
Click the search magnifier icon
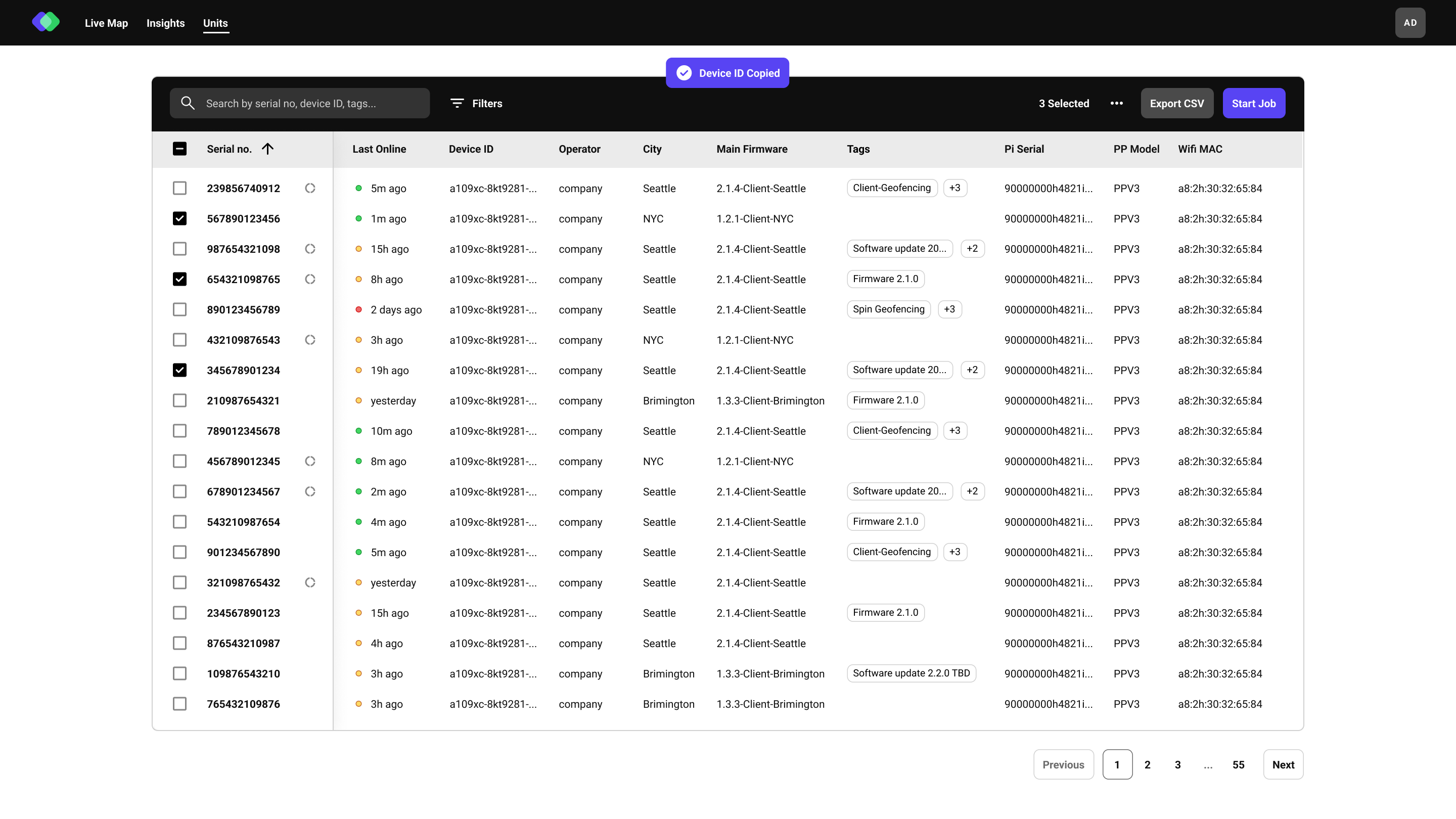188,103
